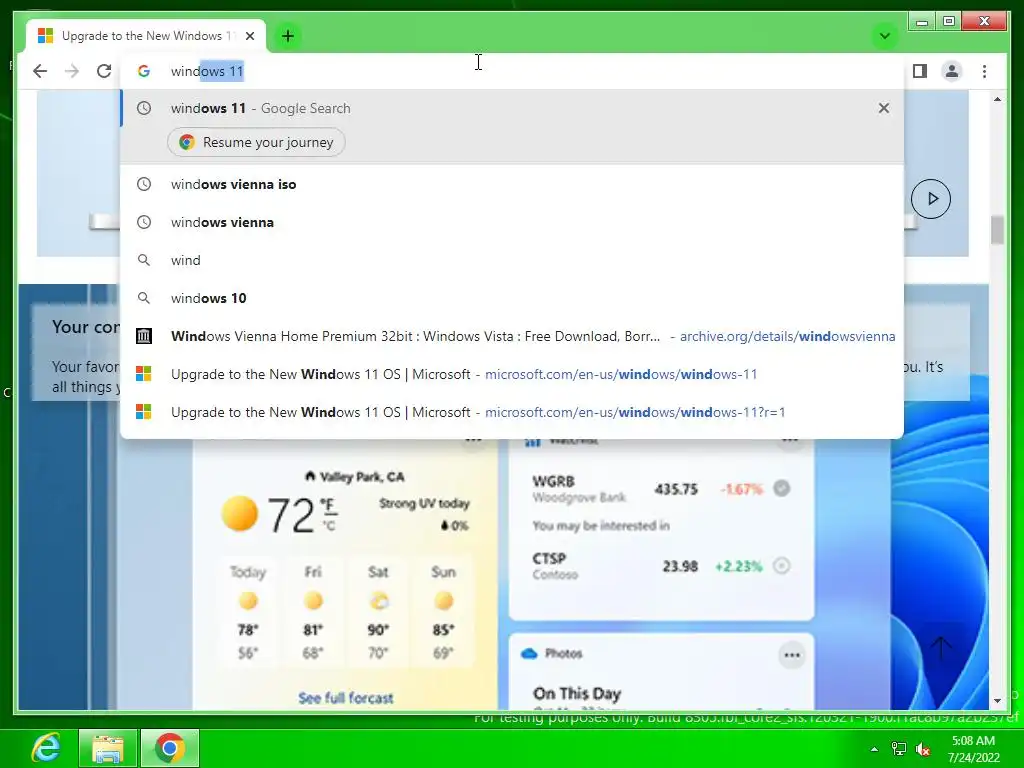Open File Explorer from the taskbar
The image size is (1024, 768).
click(108, 748)
